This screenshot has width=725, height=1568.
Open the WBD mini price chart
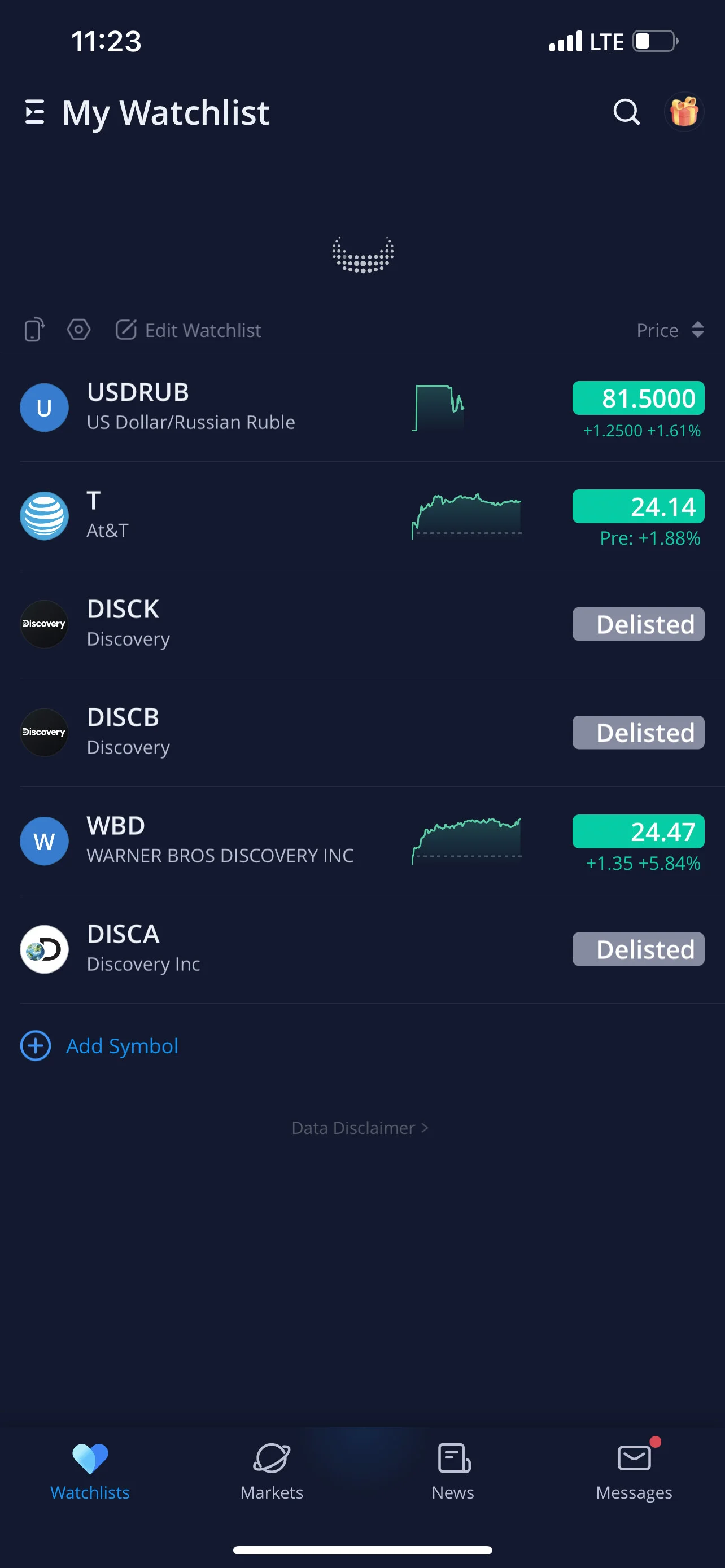click(466, 840)
